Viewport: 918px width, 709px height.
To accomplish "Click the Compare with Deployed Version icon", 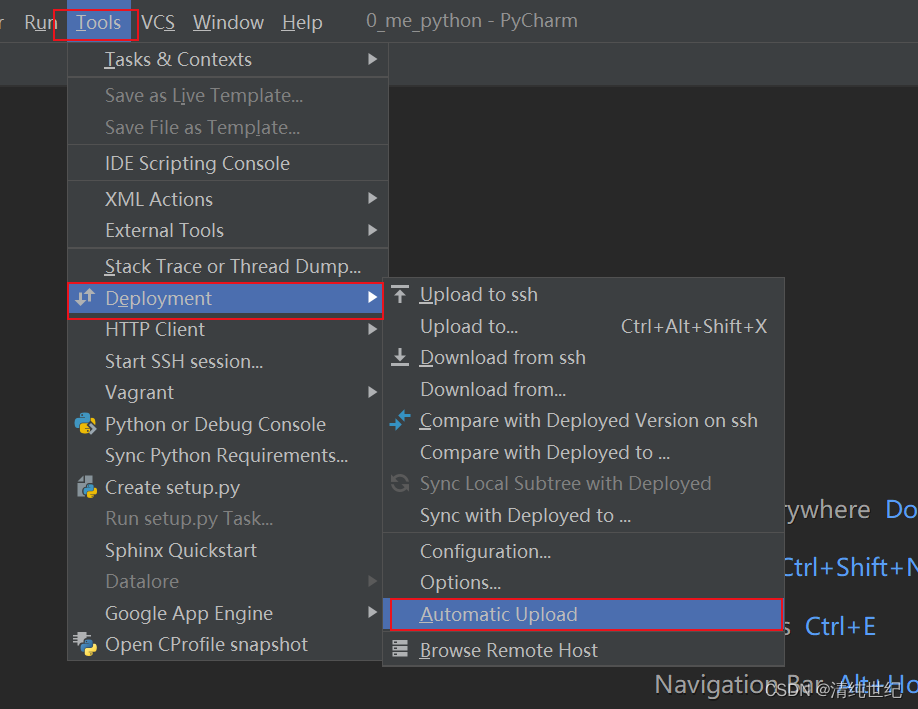I will coord(400,420).
